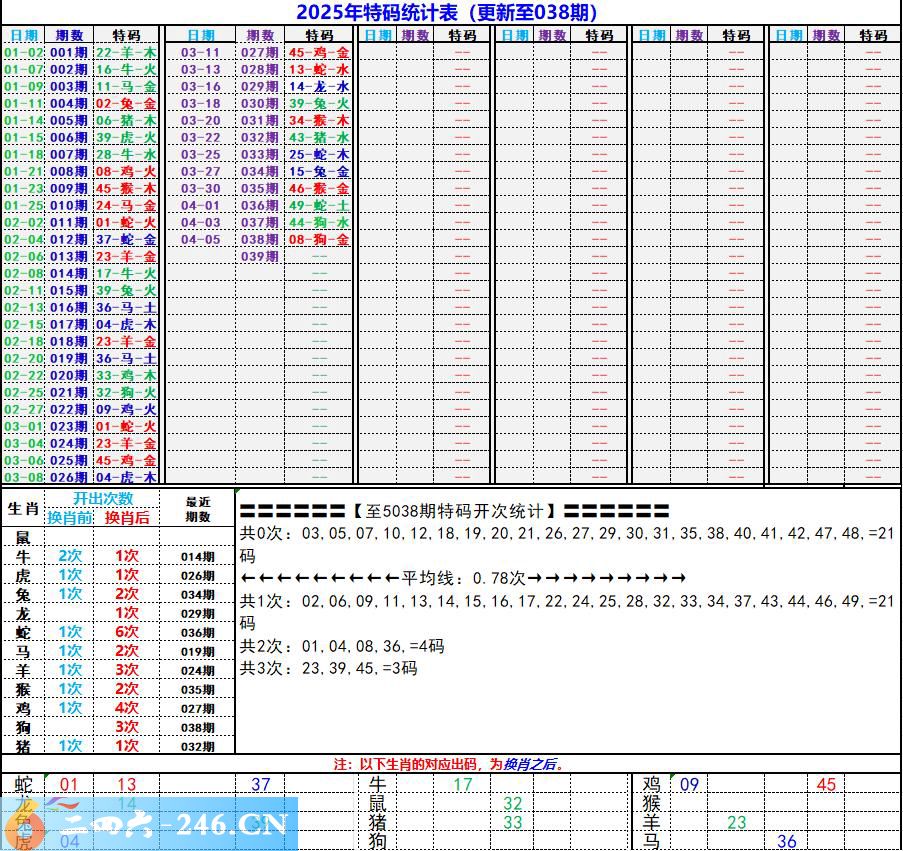Select green number 17 beside 牛
This screenshot has height=851, width=903.
462,785
